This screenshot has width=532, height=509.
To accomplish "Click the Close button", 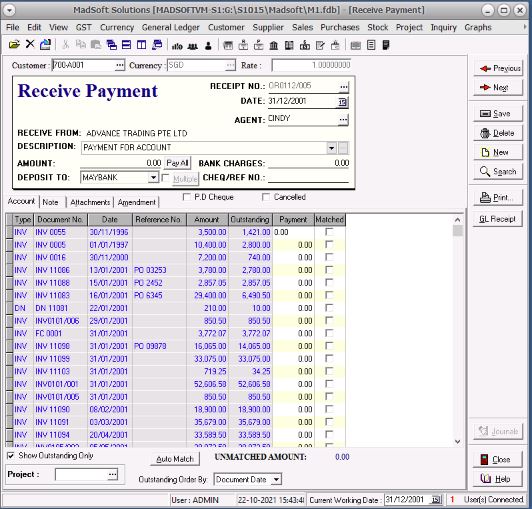I will coord(498,459).
